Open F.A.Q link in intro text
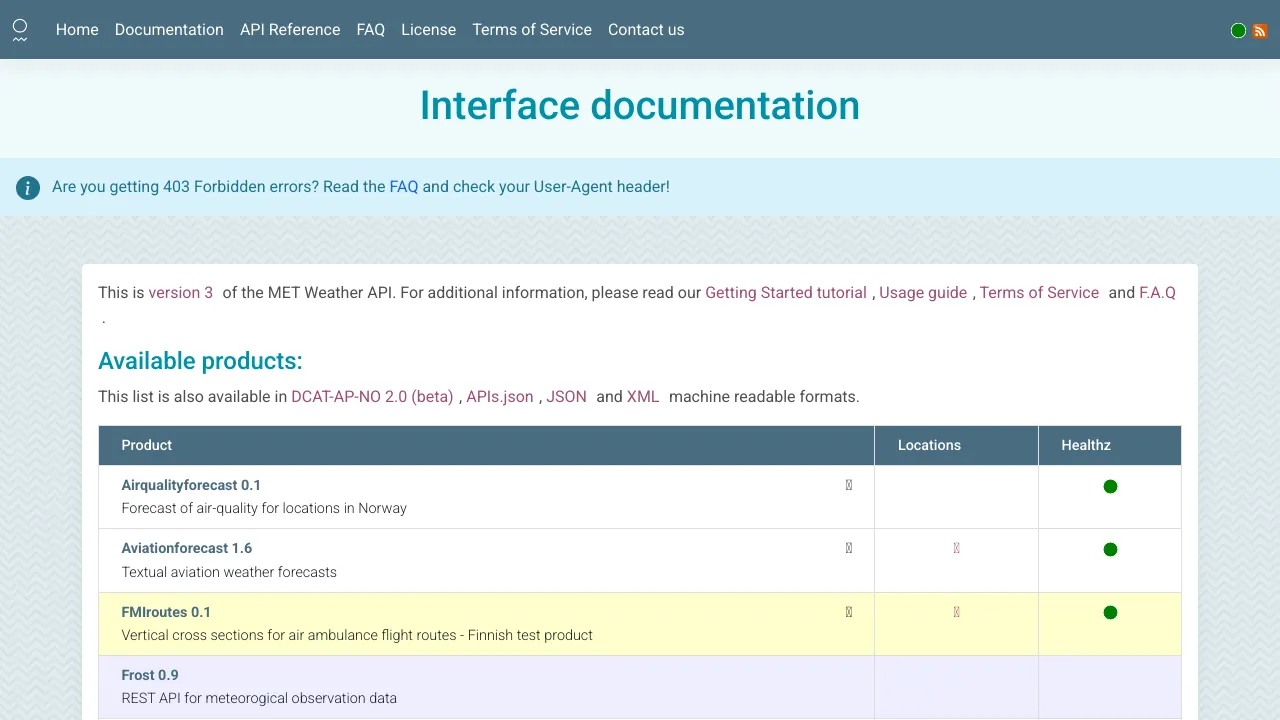Viewport: 1280px width, 720px height. coord(1158,293)
